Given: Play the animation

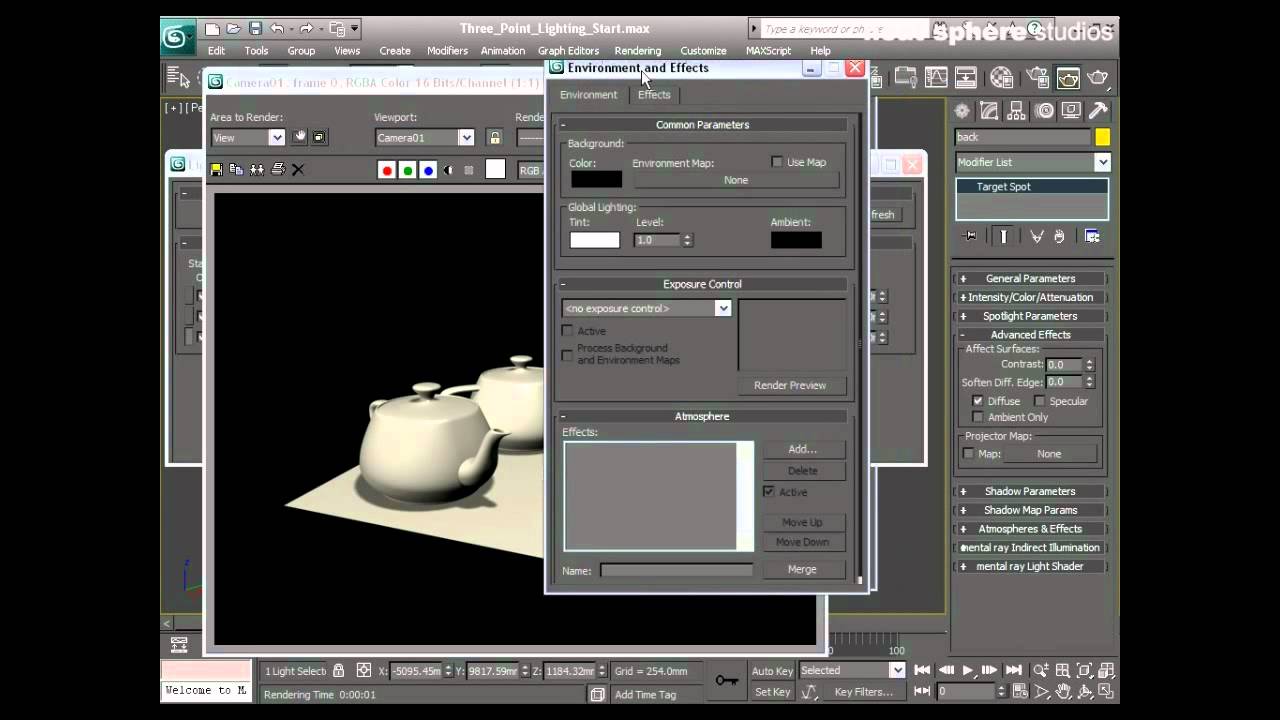Looking at the screenshot, I should [967, 670].
